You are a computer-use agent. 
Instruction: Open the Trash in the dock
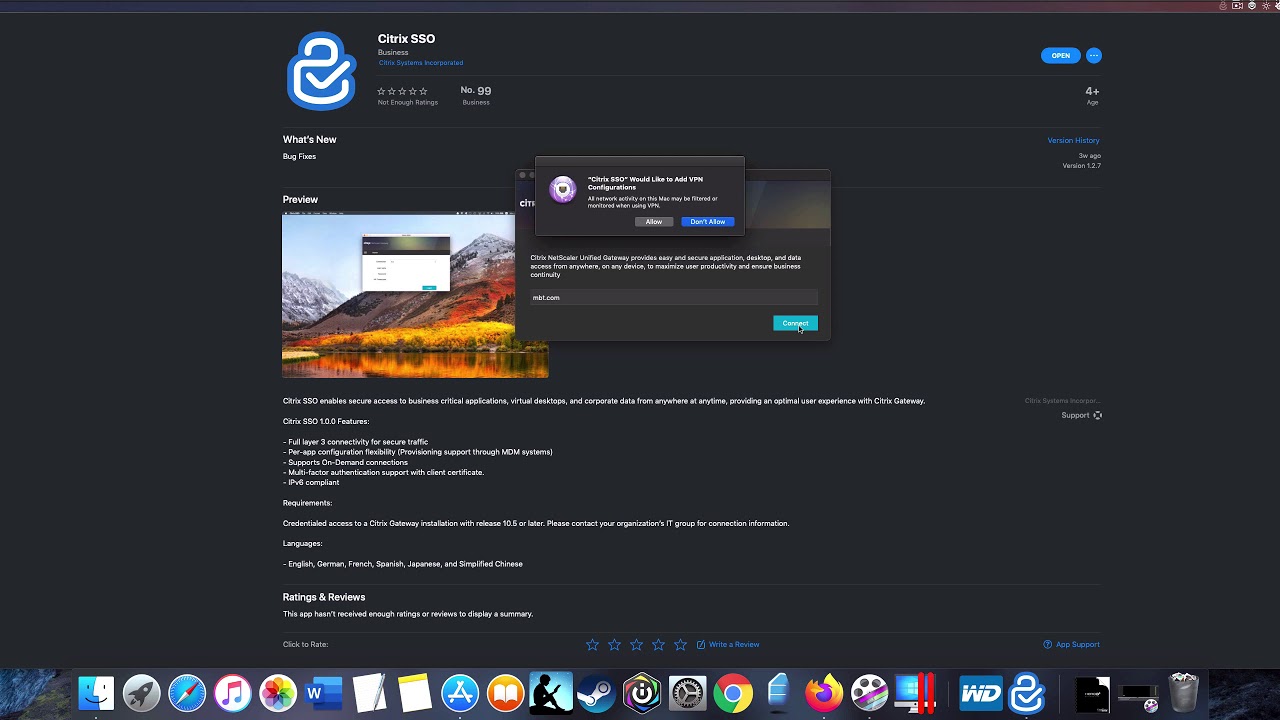(1184, 693)
